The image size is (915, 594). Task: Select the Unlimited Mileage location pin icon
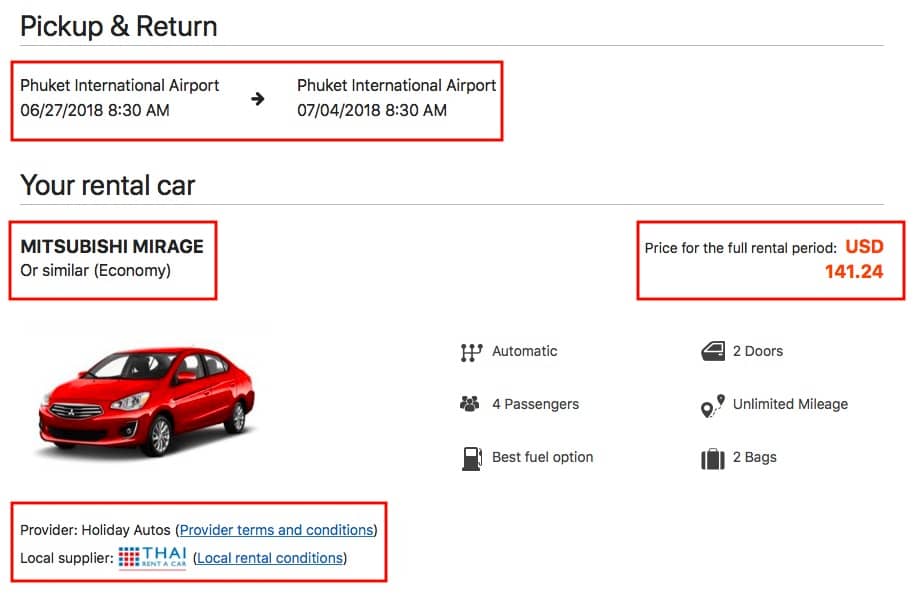pyautogui.click(x=713, y=404)
